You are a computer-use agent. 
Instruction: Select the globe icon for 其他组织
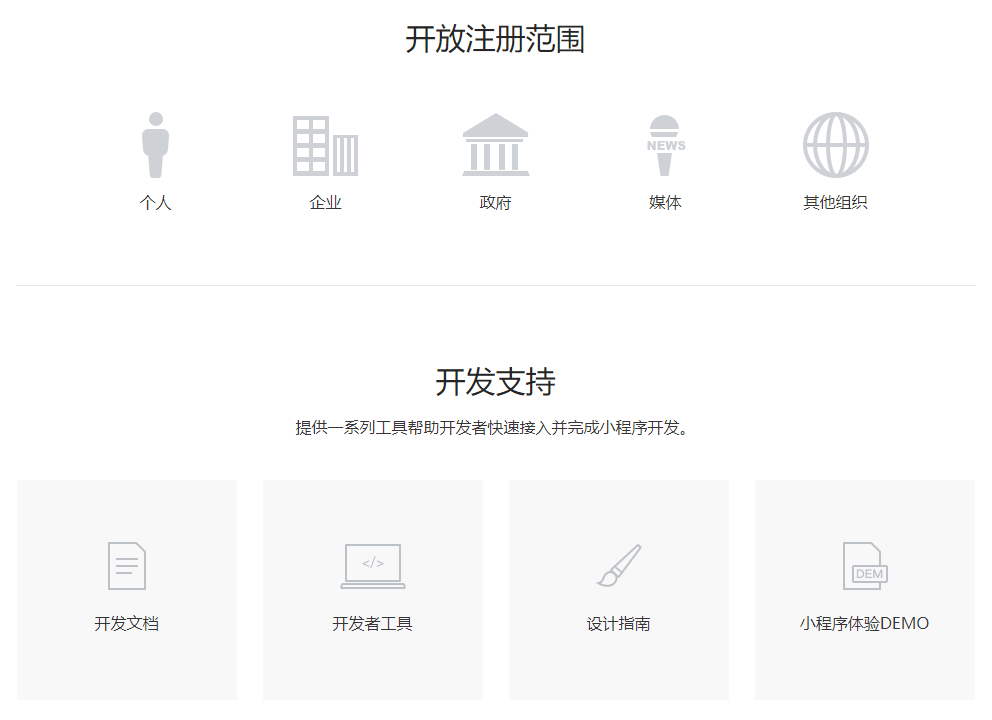(835, 145)
